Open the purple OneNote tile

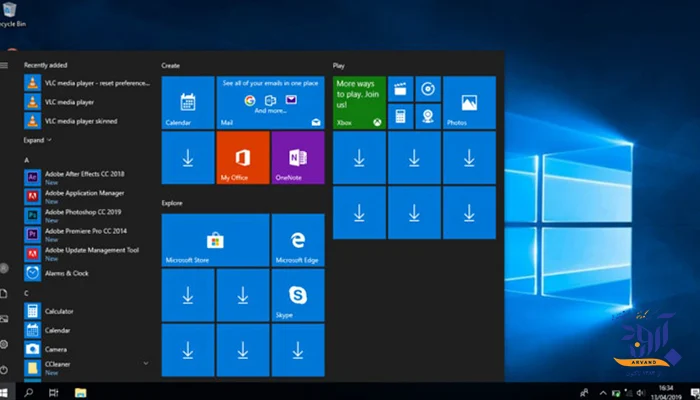click(x=298, y=158)
